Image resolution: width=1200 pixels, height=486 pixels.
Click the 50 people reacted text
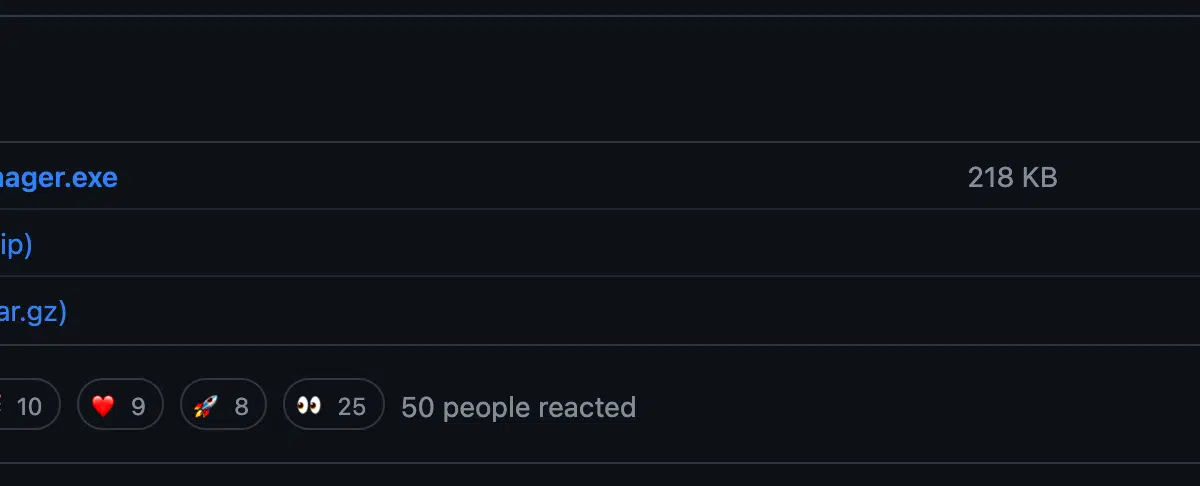point(518,407)
